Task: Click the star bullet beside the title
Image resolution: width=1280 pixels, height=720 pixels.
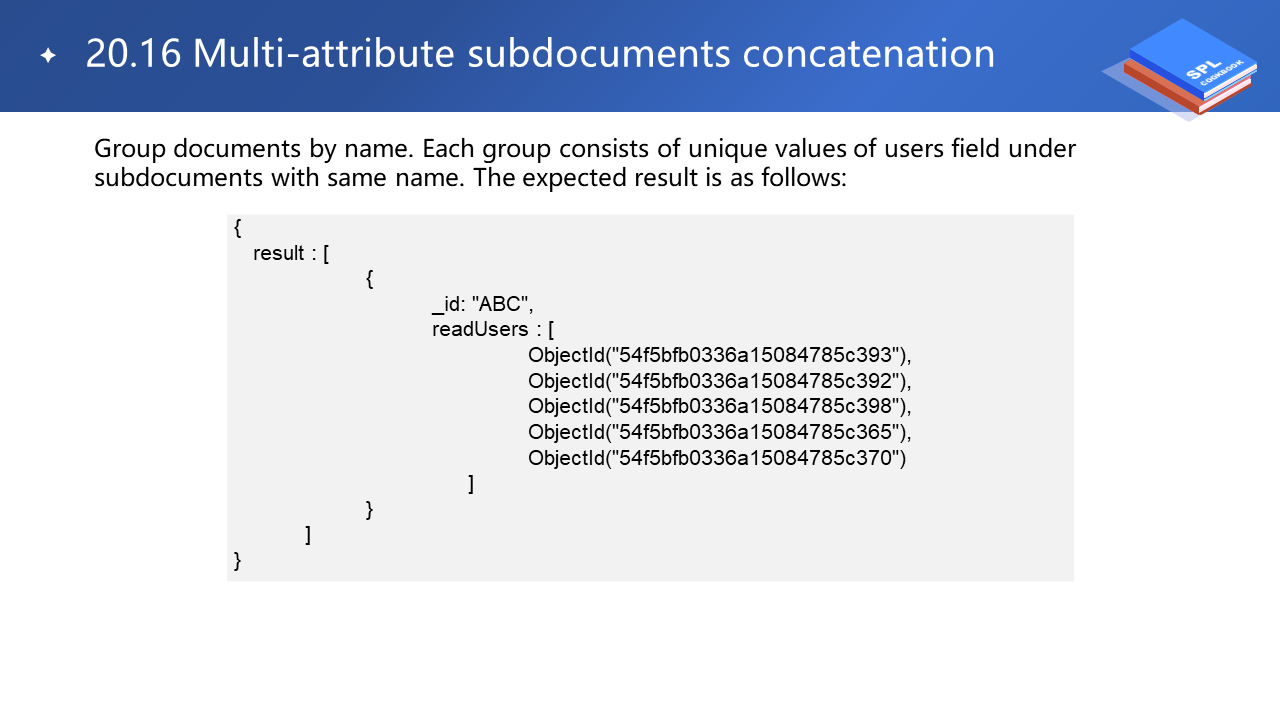Action: click(x=48, y=56)
